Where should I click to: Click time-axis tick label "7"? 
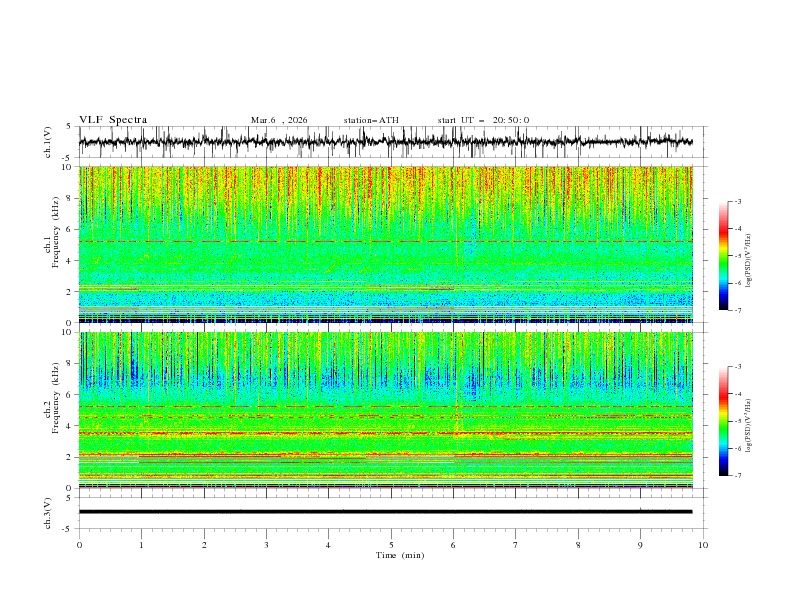coord(516,545)
